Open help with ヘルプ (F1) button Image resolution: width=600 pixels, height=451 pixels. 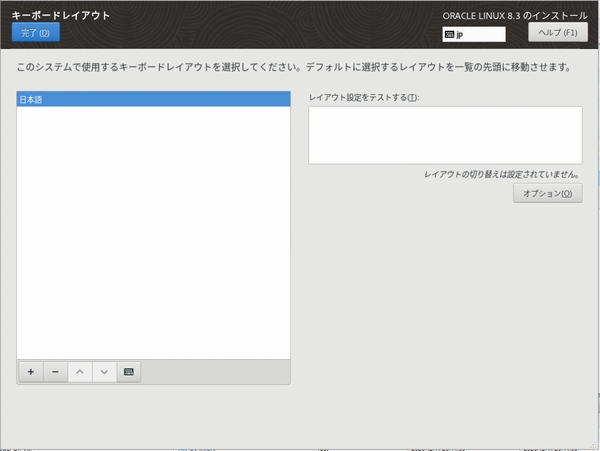pos(558,33)
